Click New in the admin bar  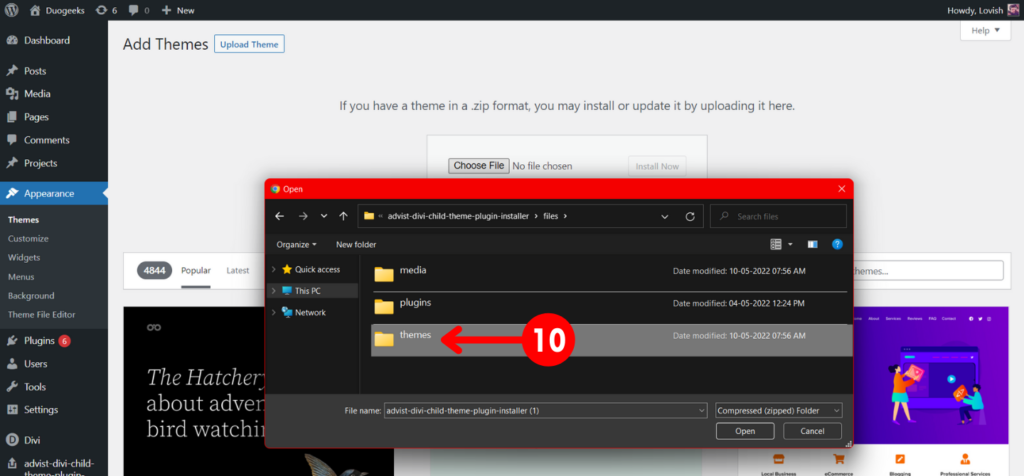point(178,10)
